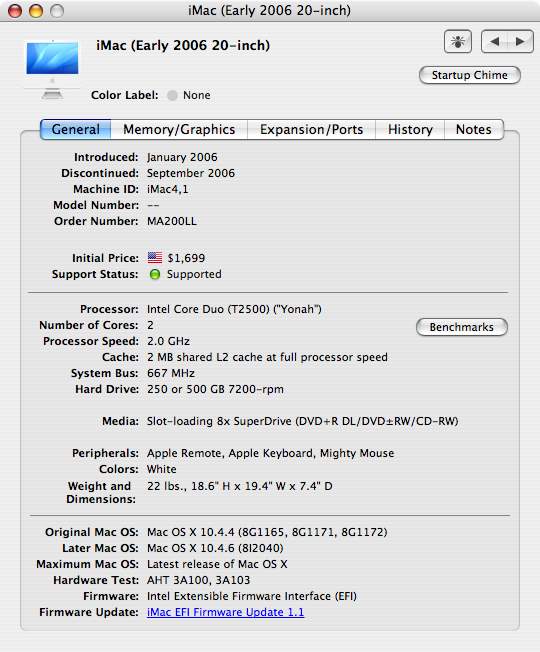Click Latest release of Mac OS X
The image size is (540, 652).
click(217, 564)
